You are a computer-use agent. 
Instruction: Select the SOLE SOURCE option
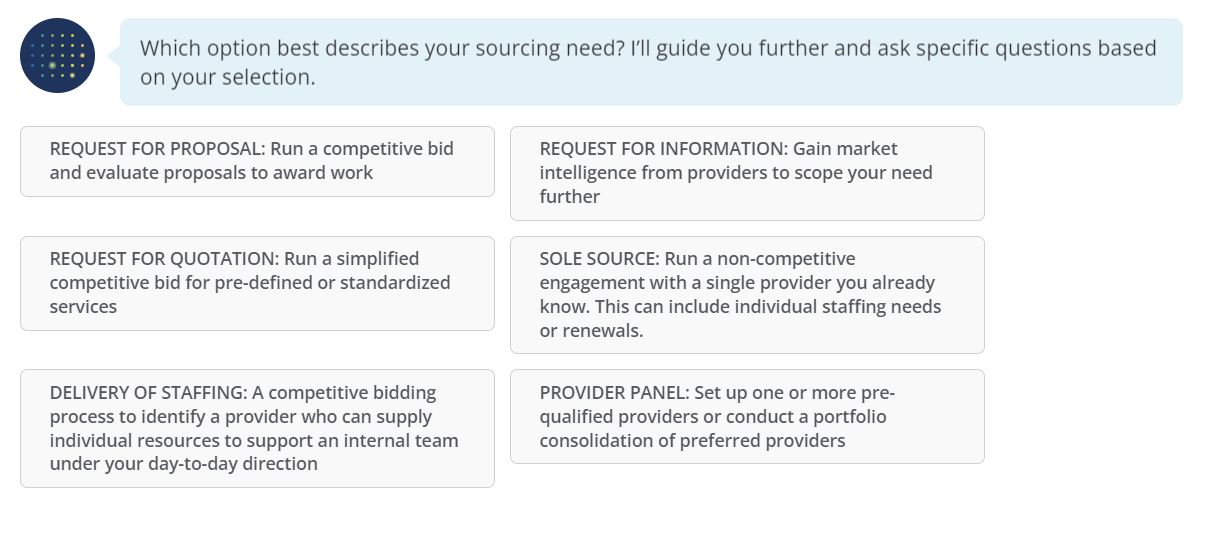coord(747,295)
